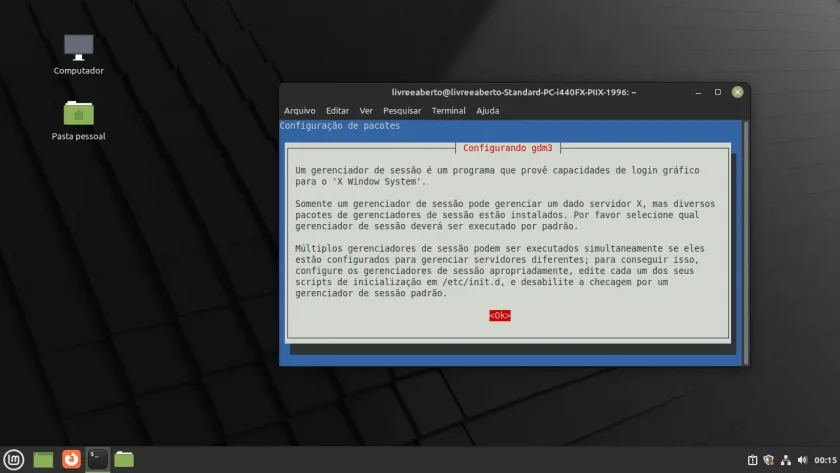Click the terminal title bar text

(x=514, y=92)
